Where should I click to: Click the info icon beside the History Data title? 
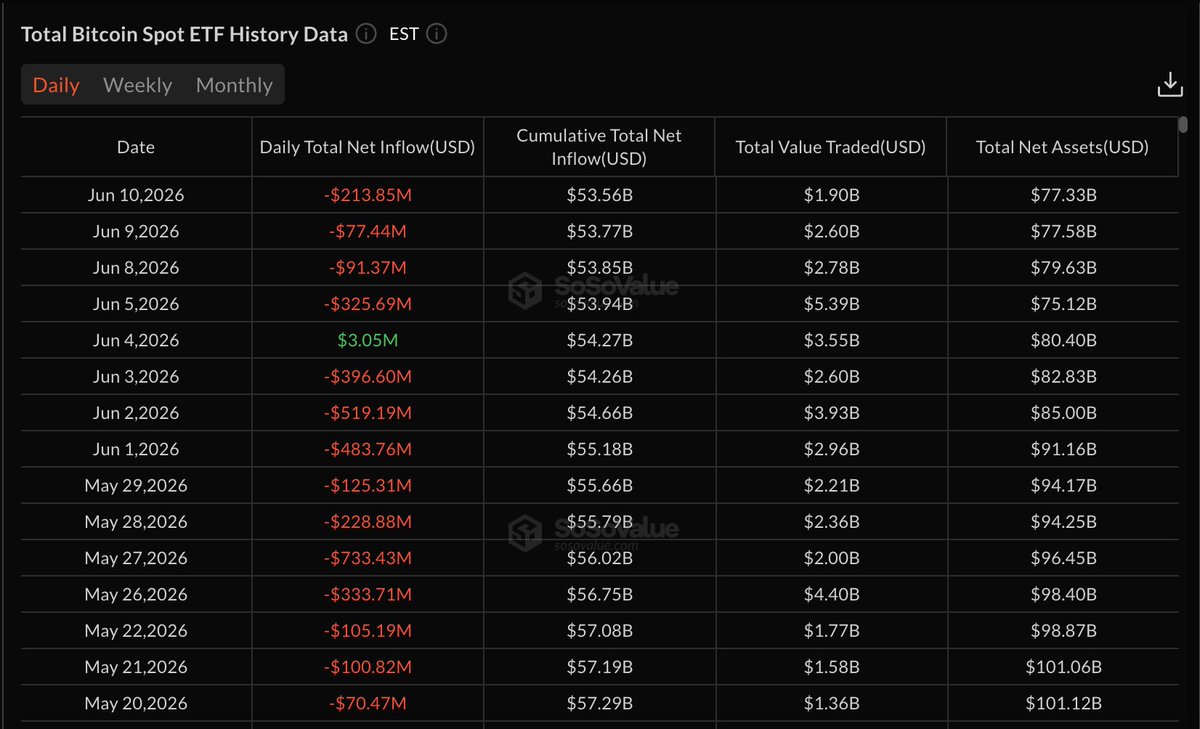point(367,34)
